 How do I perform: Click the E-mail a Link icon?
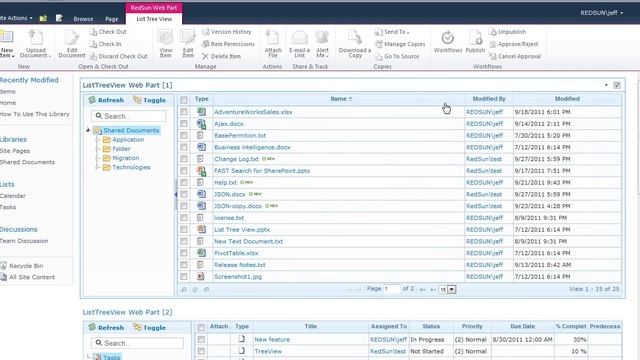[x=299, y=43]
